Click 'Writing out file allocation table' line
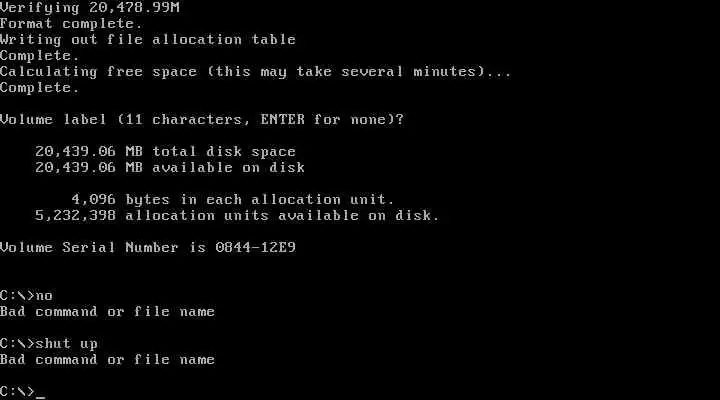This screenshot has height=400, width=720. coord(148,39)
